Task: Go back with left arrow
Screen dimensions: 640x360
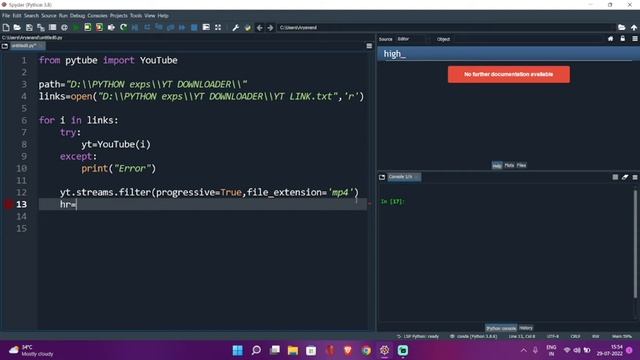Action: (x=259, y=27)
